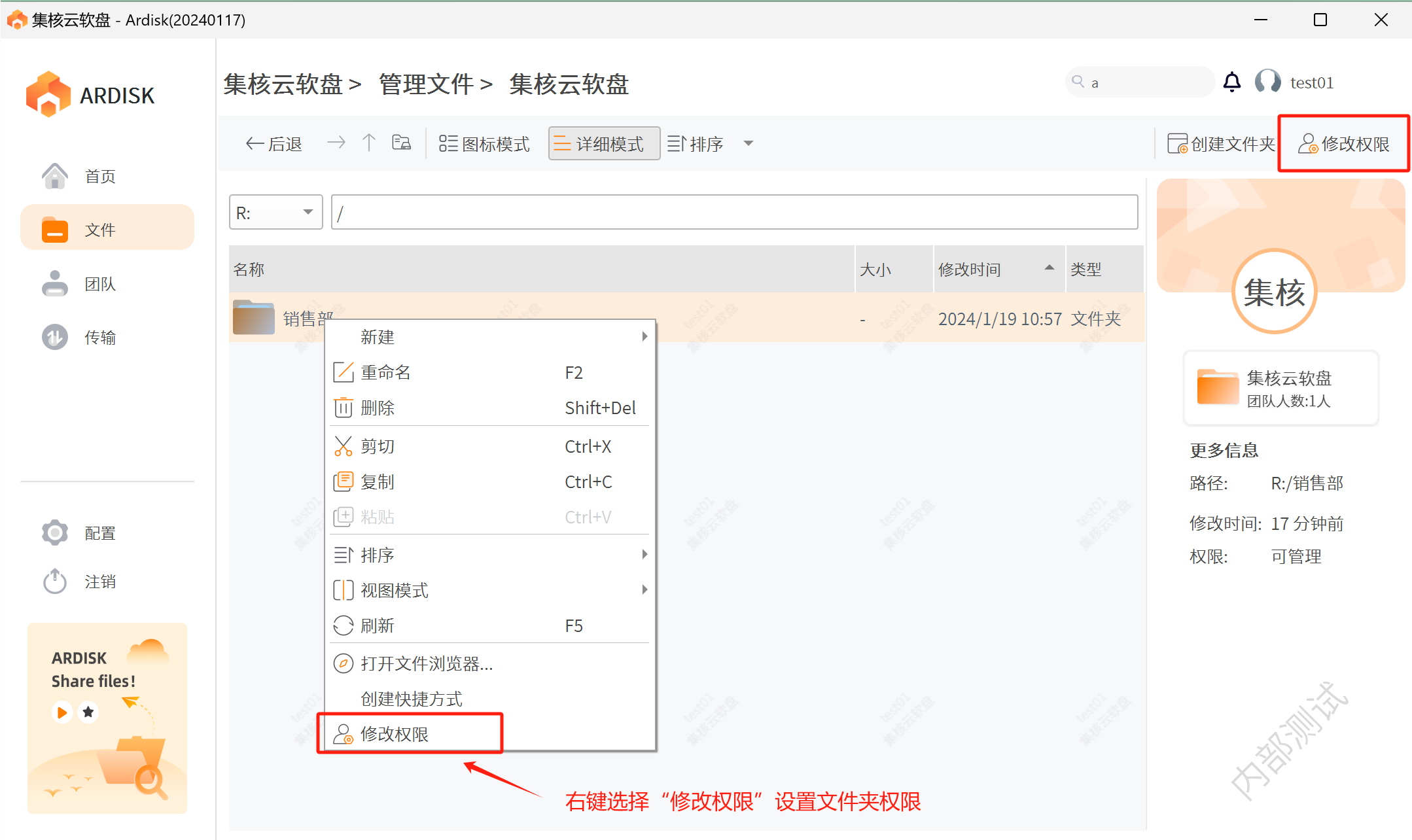Select 重命名 from the context menu
The width and height of the screenshot is (1412, 840).
[x=386, y=372]
